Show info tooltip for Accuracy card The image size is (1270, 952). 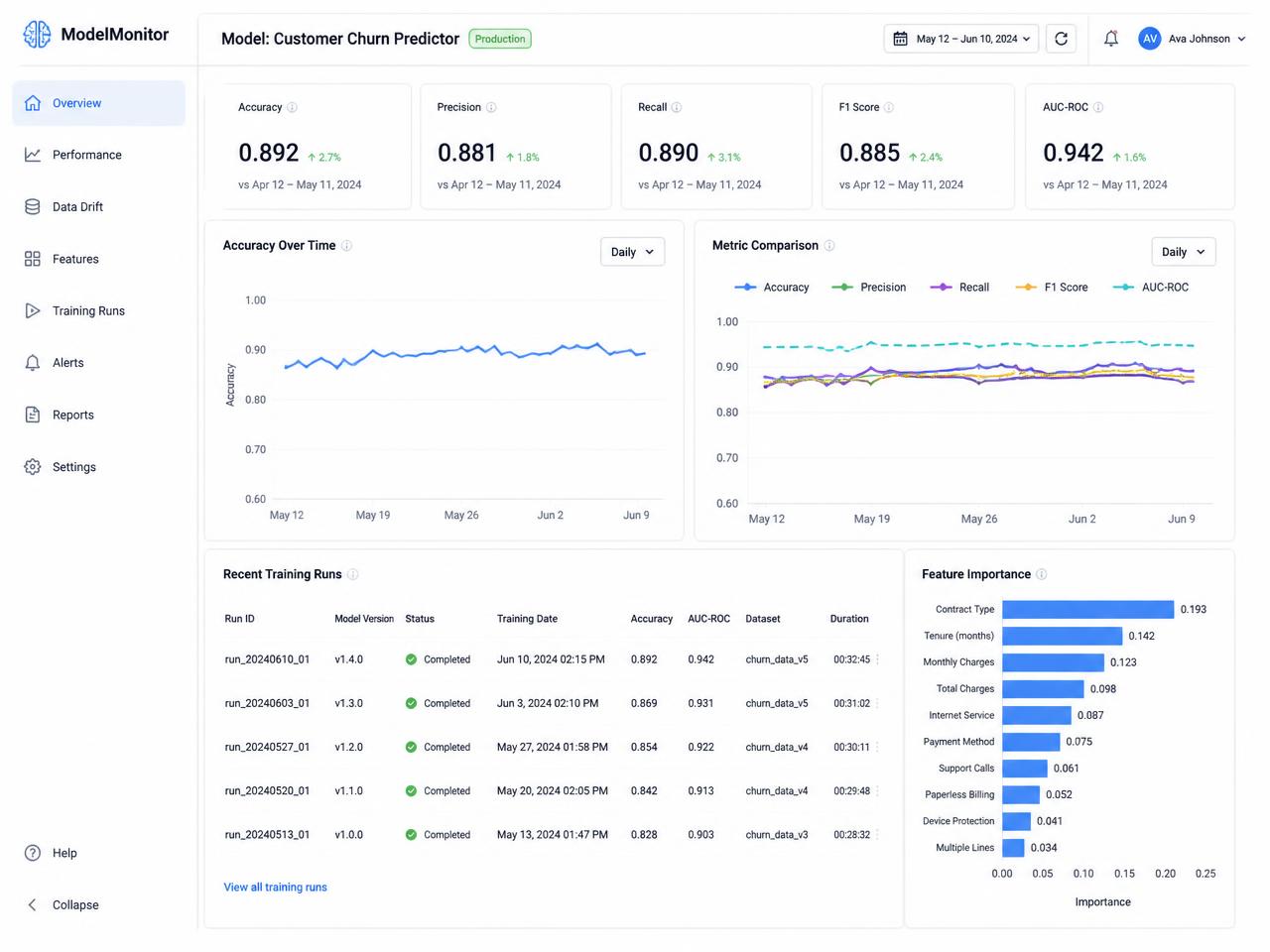tap(292, 107)
